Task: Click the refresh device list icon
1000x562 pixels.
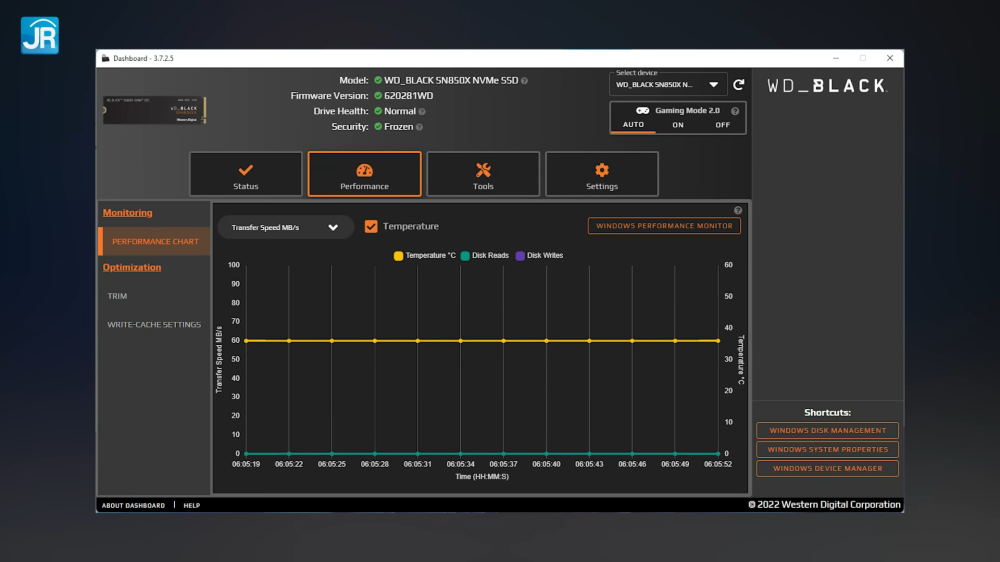Action: click(x=739, y=85)
